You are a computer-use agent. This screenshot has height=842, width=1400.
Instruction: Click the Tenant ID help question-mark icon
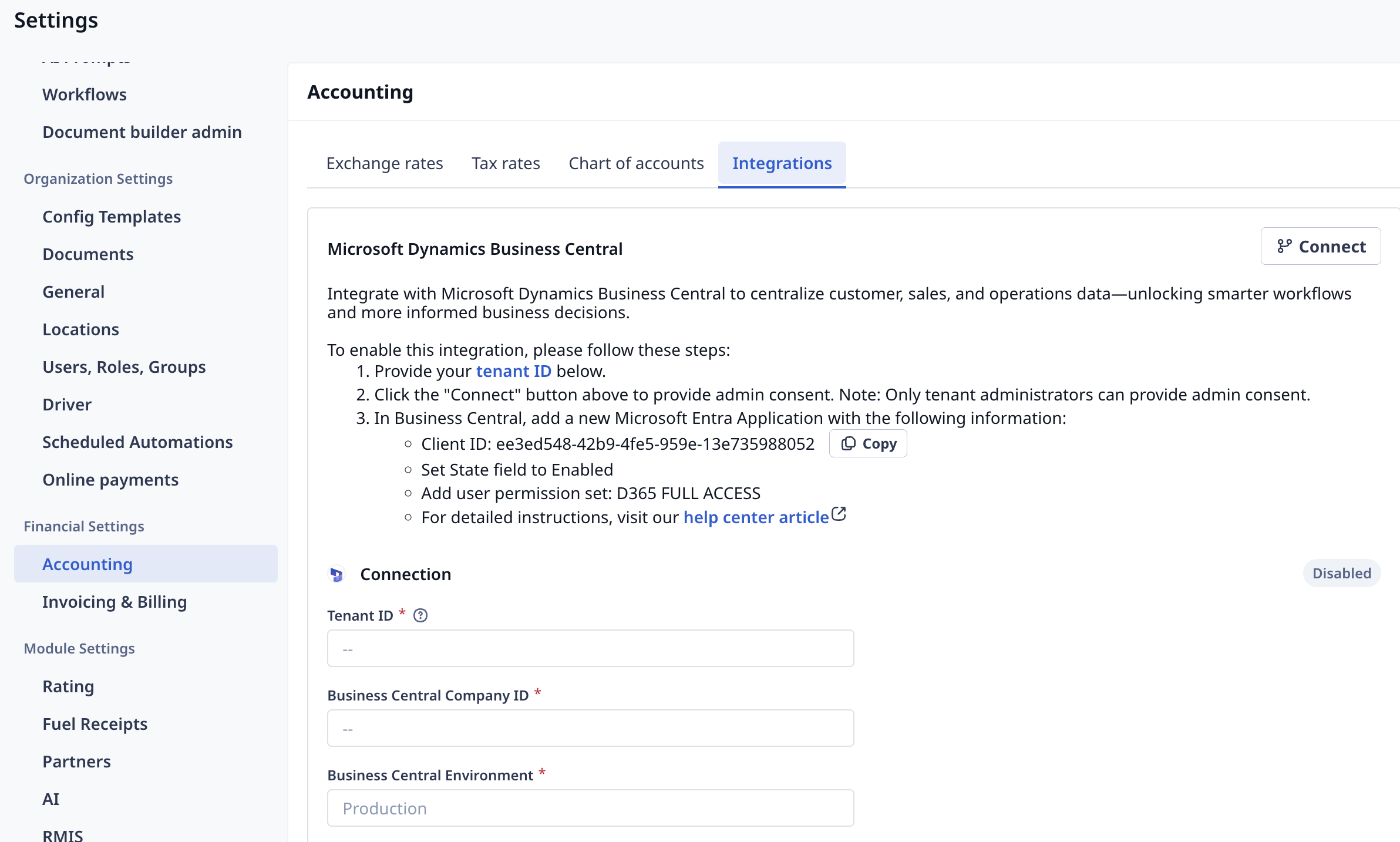(x=420, y=615)
